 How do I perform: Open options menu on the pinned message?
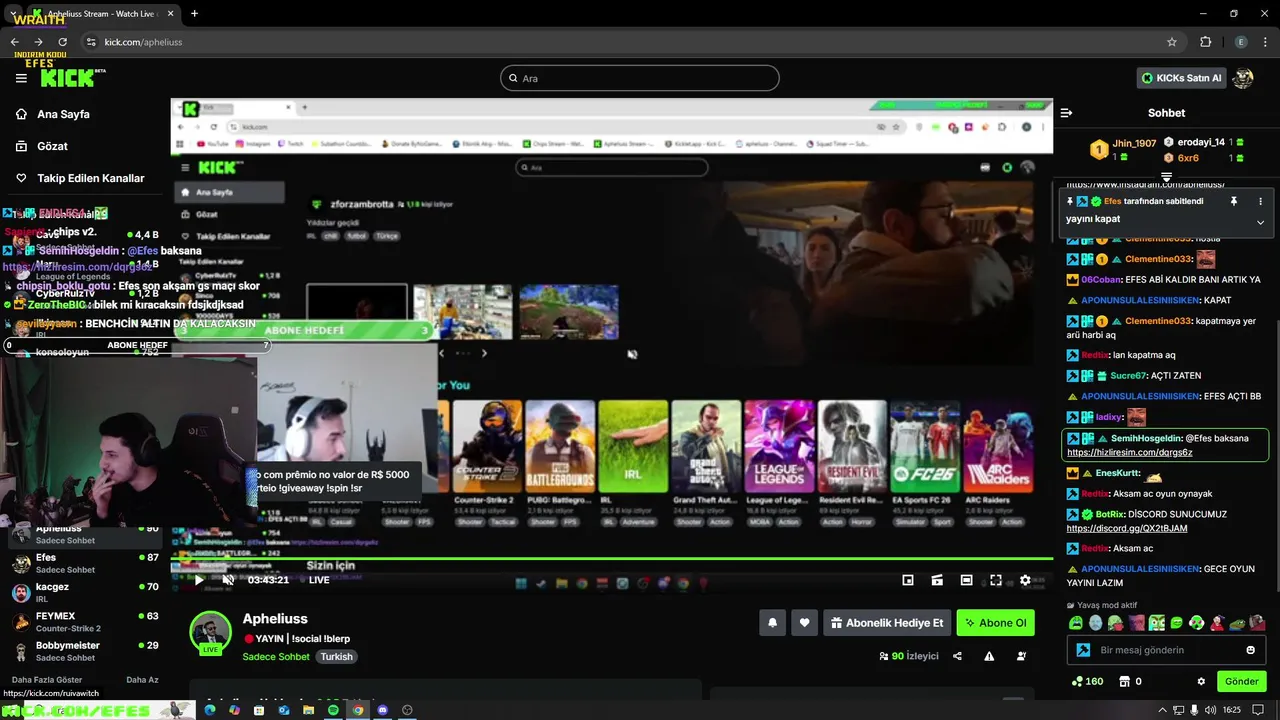1260,201
